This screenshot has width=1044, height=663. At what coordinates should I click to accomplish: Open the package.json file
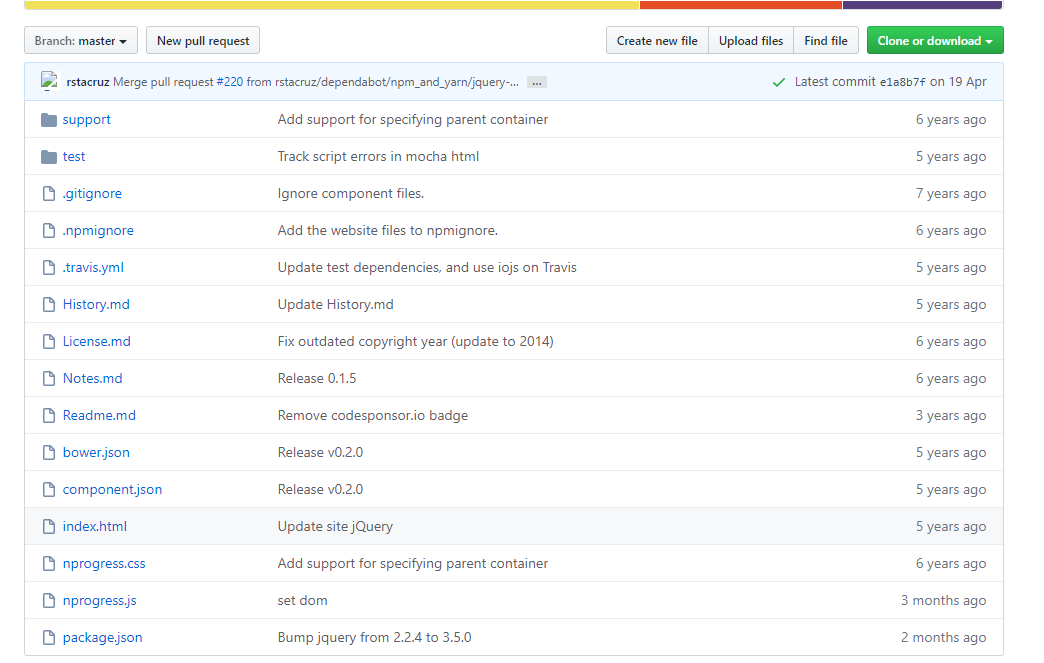tap(103, 637)
